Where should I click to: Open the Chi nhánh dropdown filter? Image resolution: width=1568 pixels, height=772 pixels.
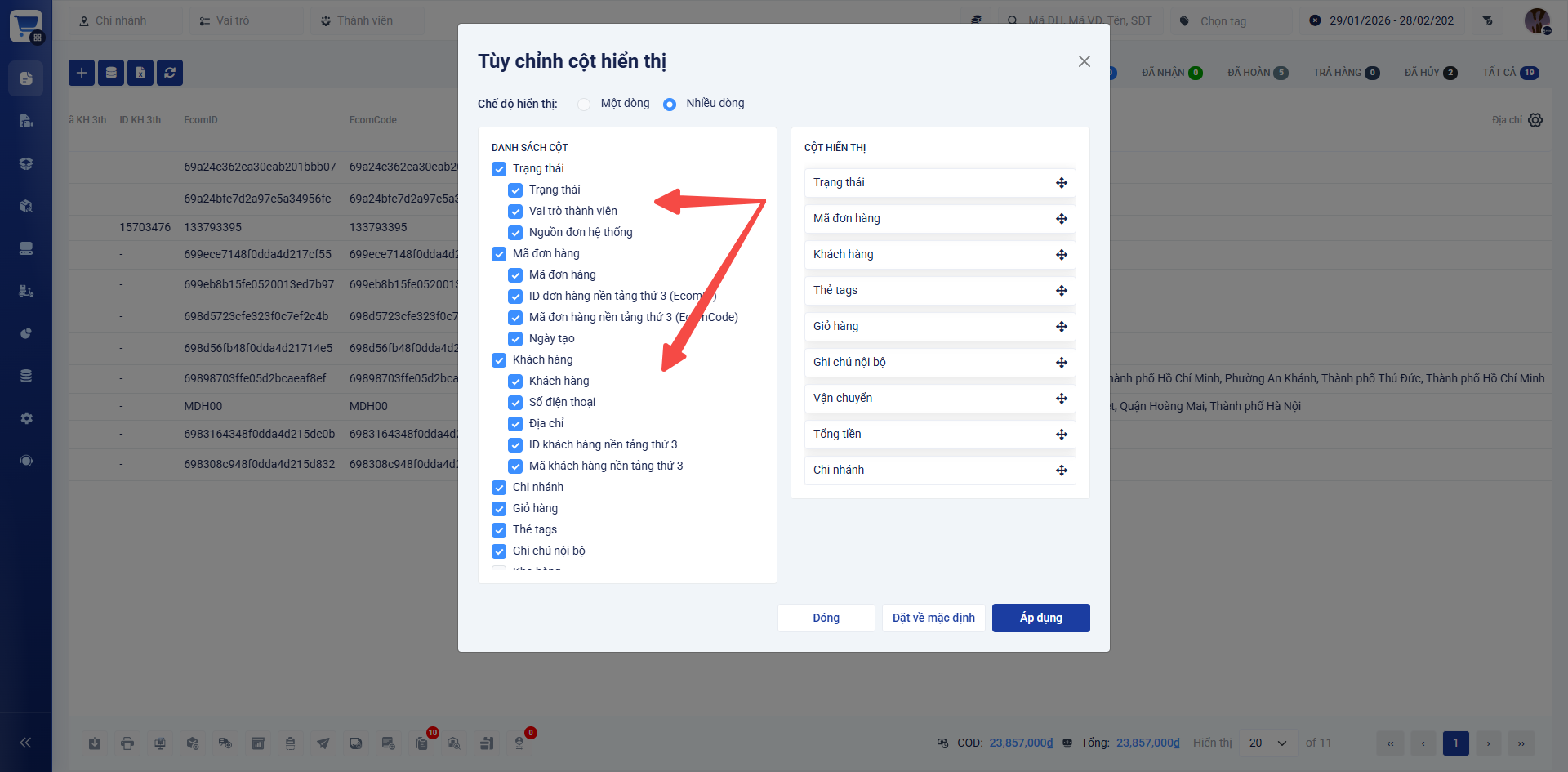coord(125,20)
